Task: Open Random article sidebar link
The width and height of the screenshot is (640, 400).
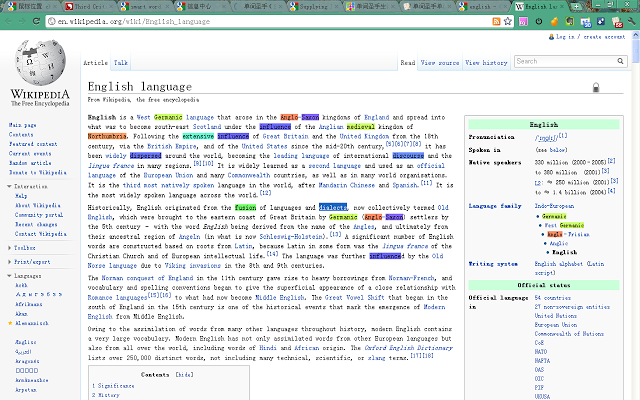Action: pos(30,163)
